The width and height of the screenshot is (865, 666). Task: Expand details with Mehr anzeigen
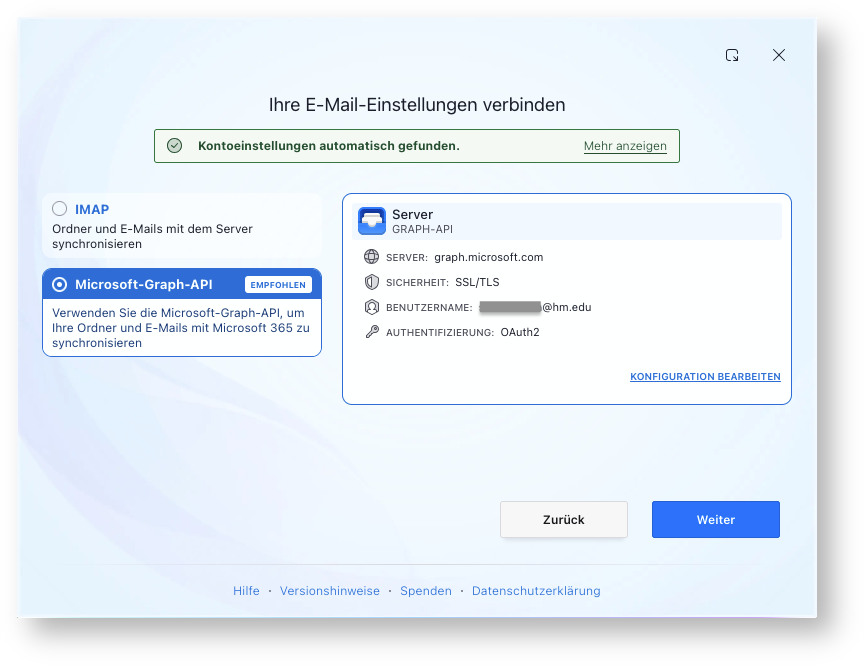pos(625,146)
